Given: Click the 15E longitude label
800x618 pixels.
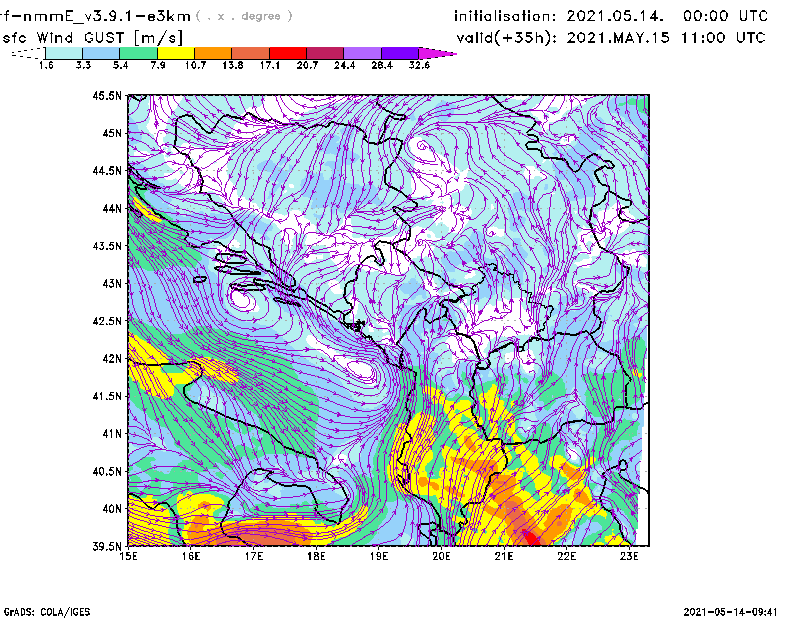Looking at the screenshot, I should [128, 556].
